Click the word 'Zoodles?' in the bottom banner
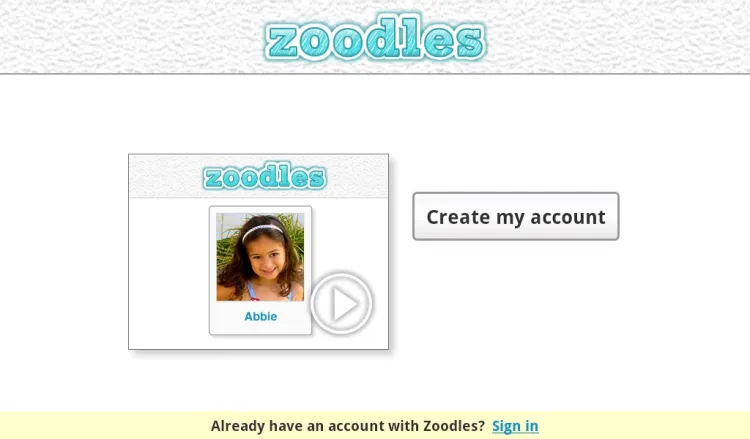This screenshot has height=439, width=750. click(454, 426)
